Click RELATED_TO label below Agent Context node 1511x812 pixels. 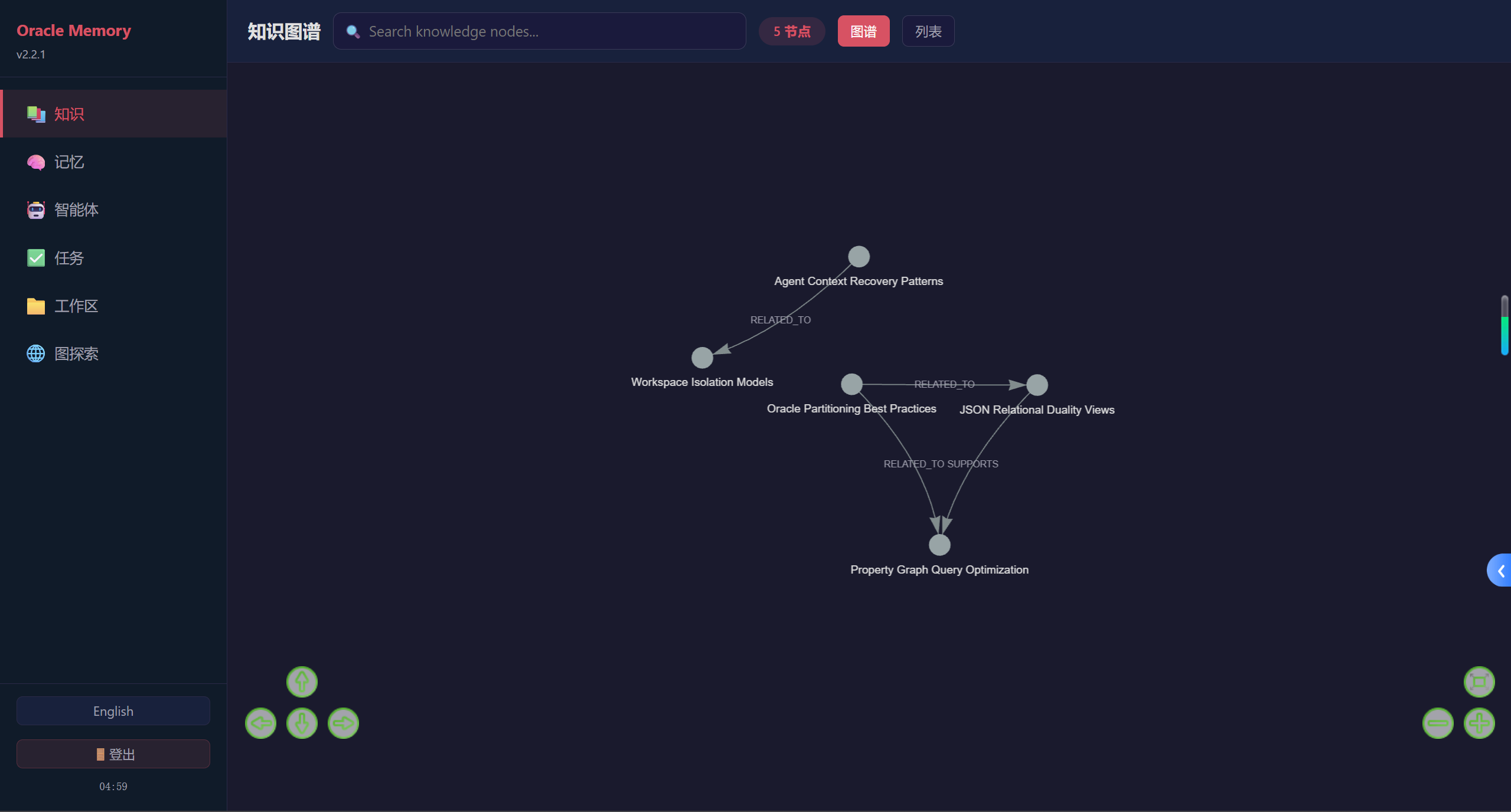pos(781,320)
